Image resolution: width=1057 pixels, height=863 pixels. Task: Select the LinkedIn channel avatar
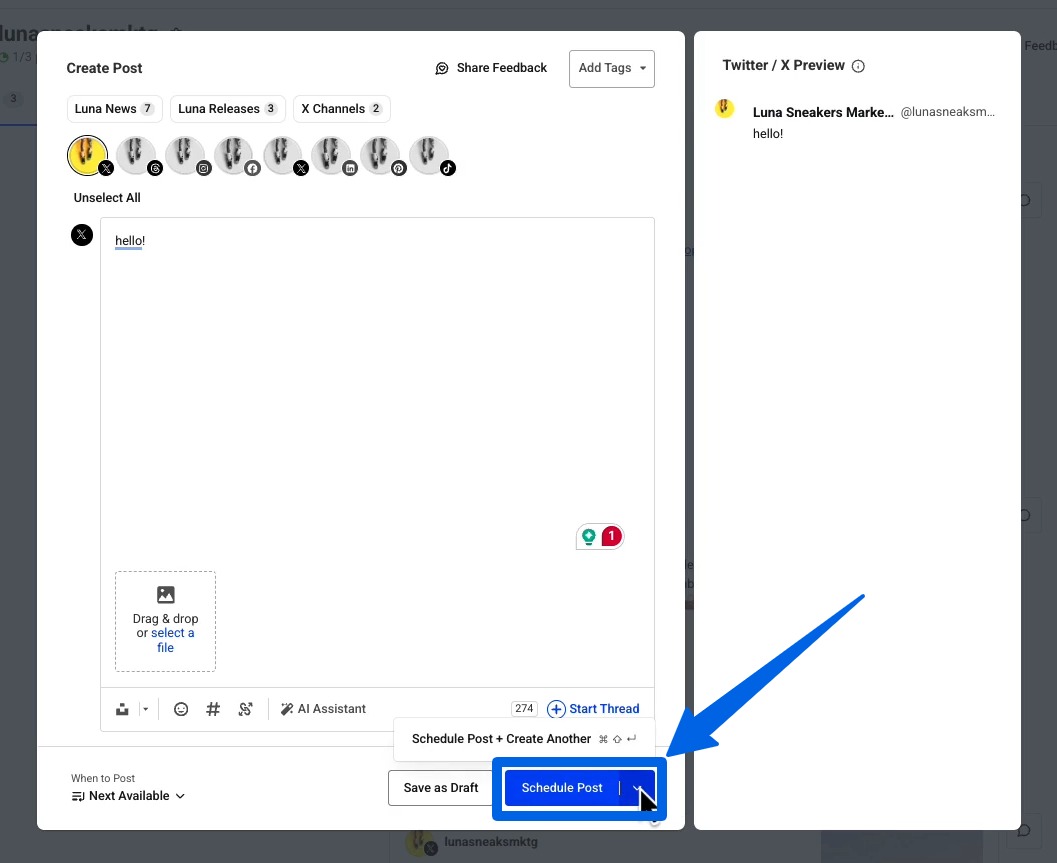[x=332, y=155]
